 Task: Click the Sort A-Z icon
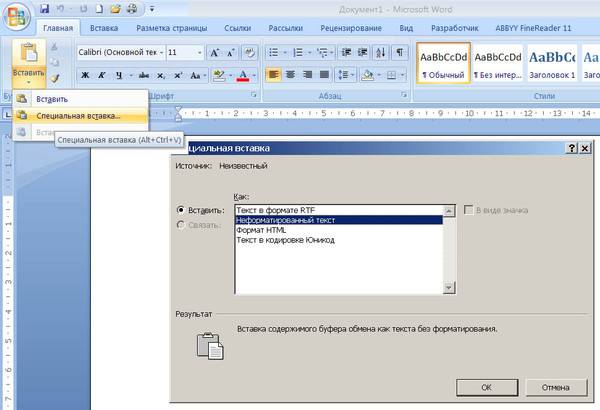381,52
